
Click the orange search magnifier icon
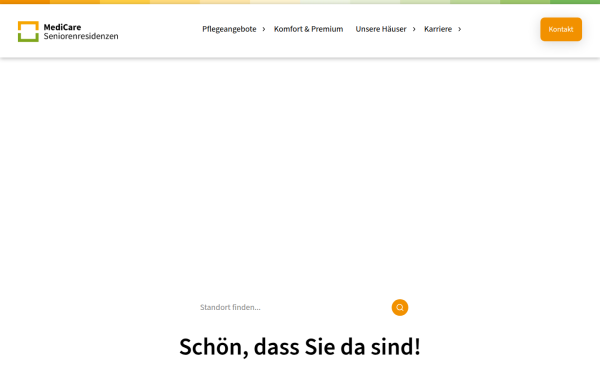[399, 307]
